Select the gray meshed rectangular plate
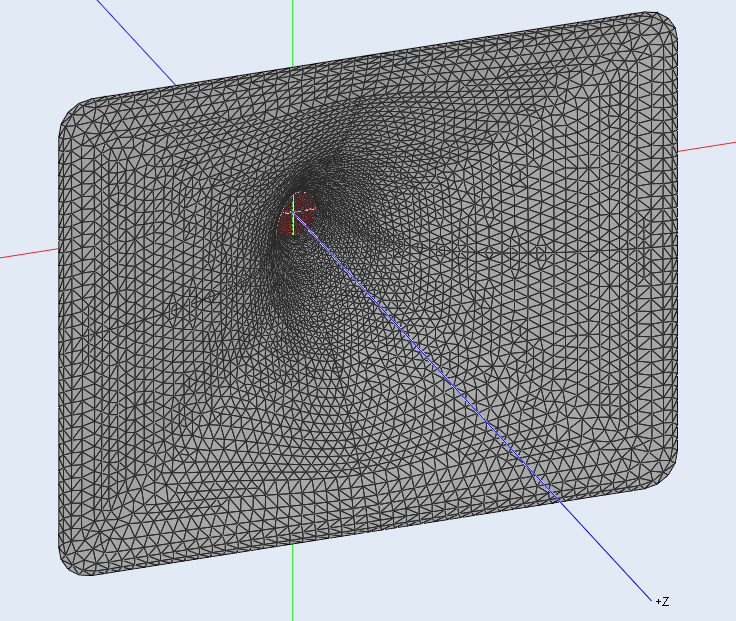Image resolution: width=736 pixels, height=621 pixels. tap(368, 293)
